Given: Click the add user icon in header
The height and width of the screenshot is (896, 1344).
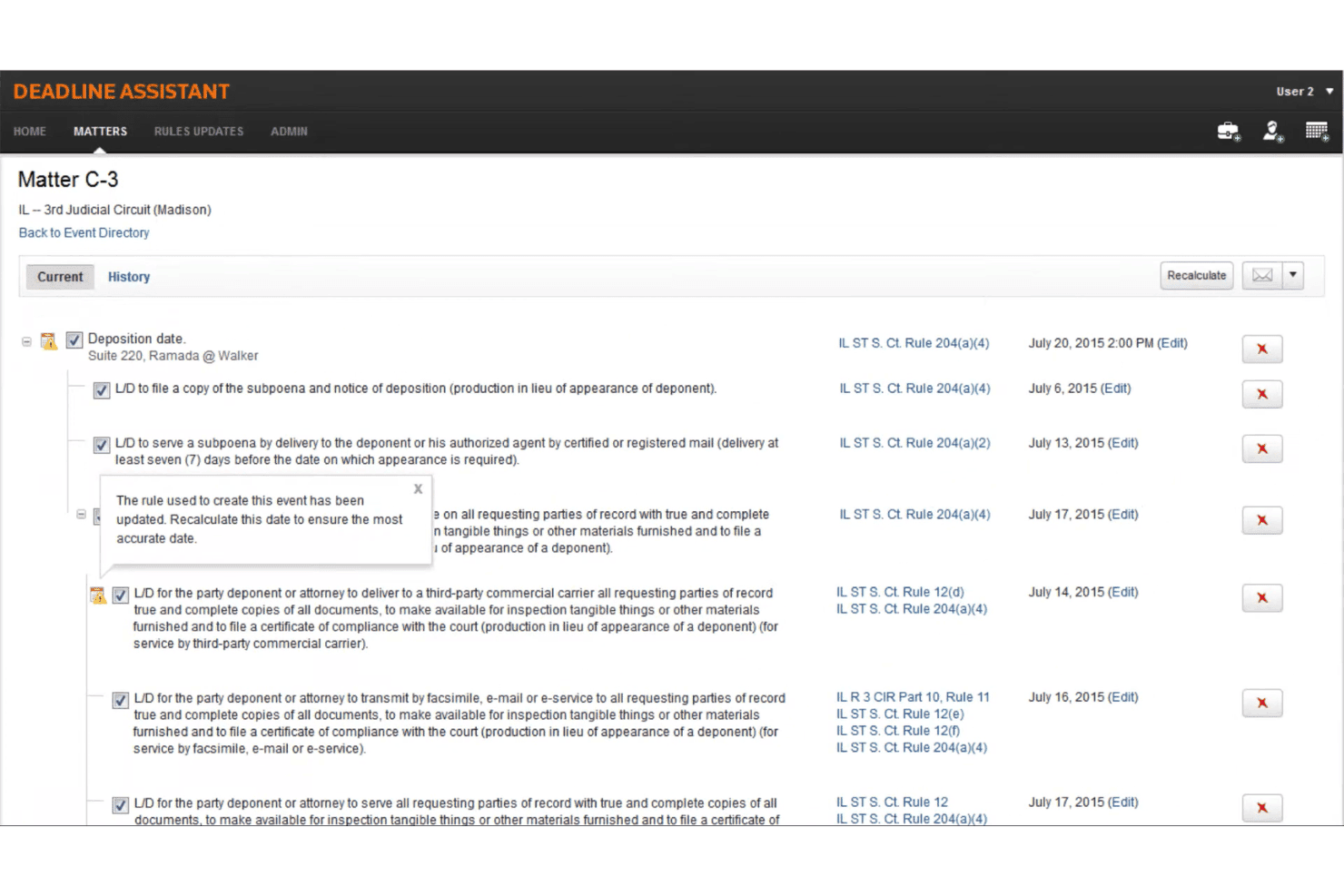Looking at the screenshot, I should point(1273,133).
